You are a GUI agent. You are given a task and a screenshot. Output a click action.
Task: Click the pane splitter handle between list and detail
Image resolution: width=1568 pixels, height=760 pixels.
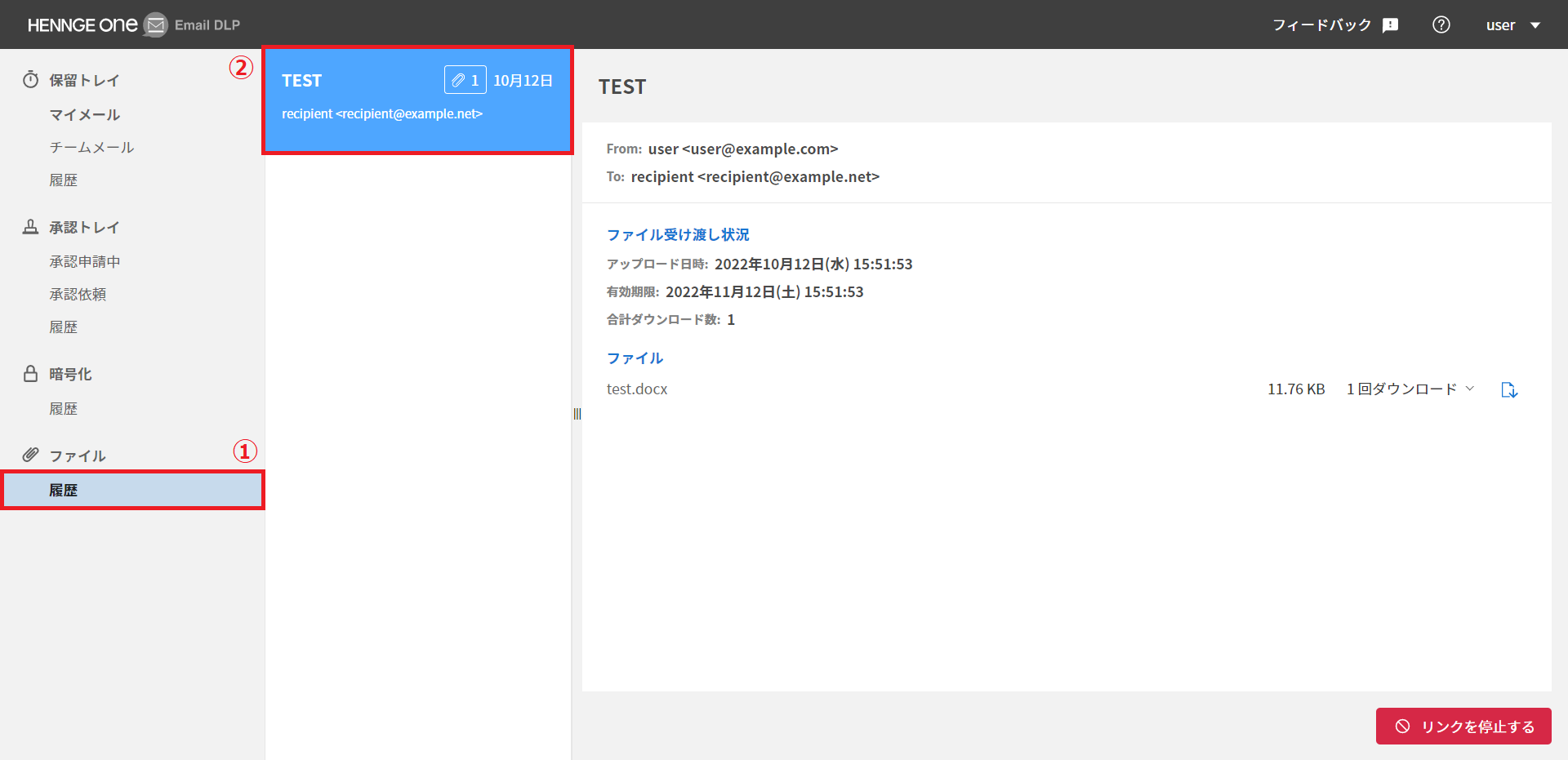point(577,414)
